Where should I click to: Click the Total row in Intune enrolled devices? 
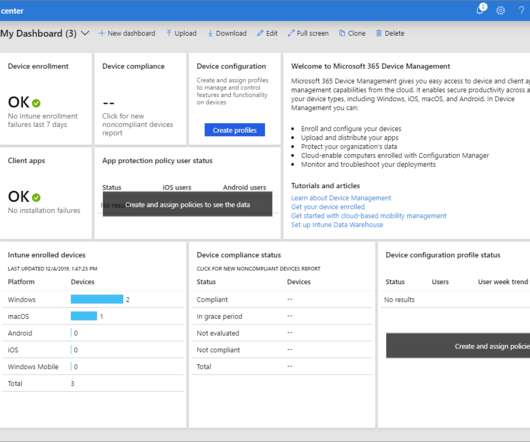(x=93, y=384)
